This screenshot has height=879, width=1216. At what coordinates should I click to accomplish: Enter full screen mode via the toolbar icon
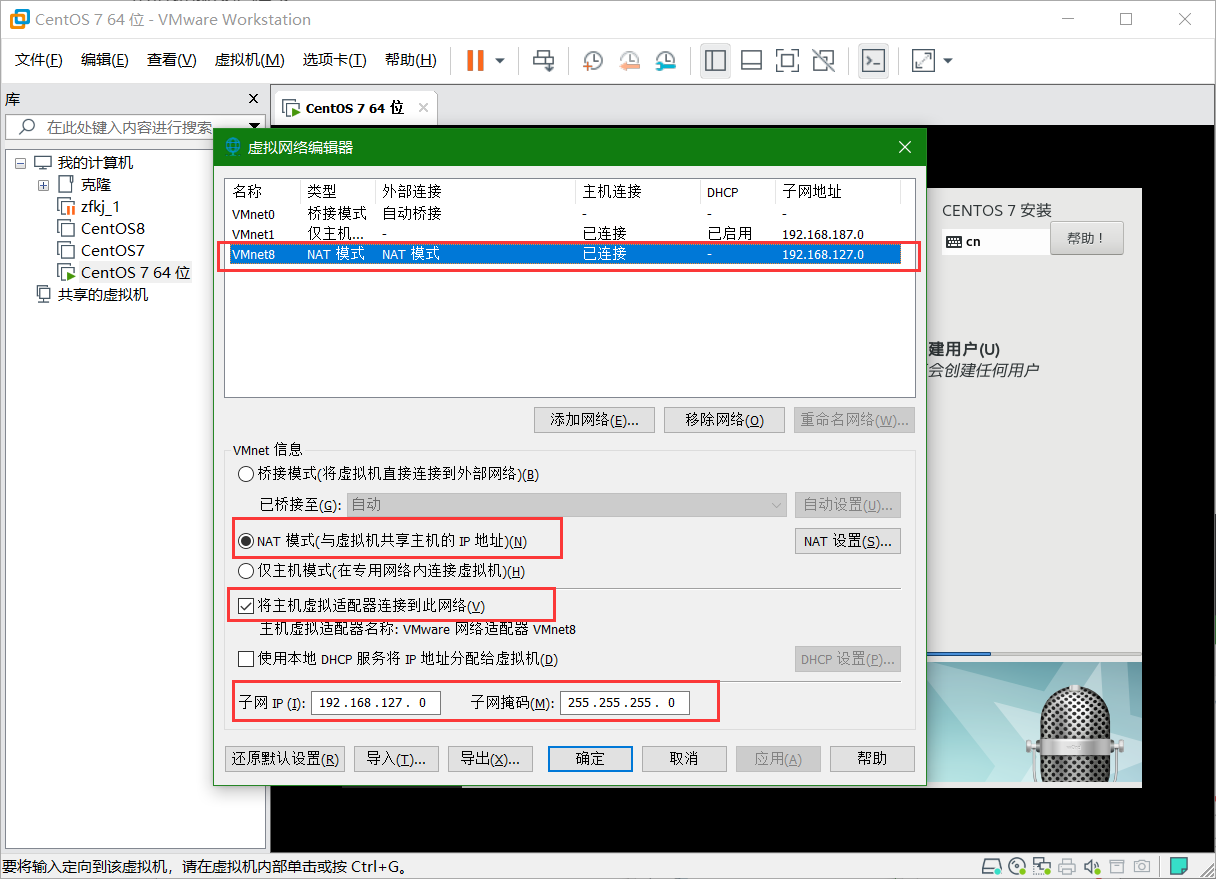tap(787, 61)
